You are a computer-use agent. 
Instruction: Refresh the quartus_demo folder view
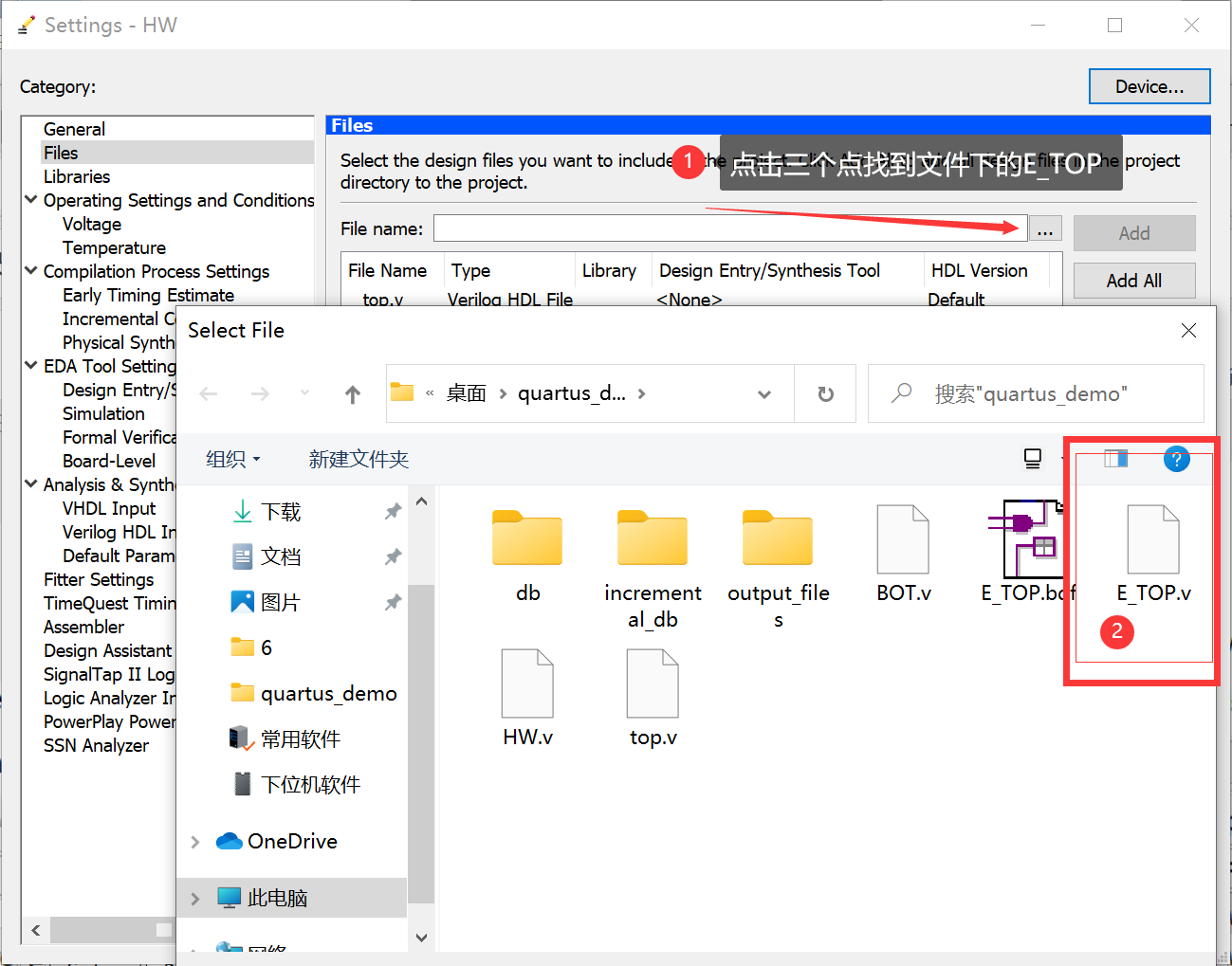pos(824,393)
